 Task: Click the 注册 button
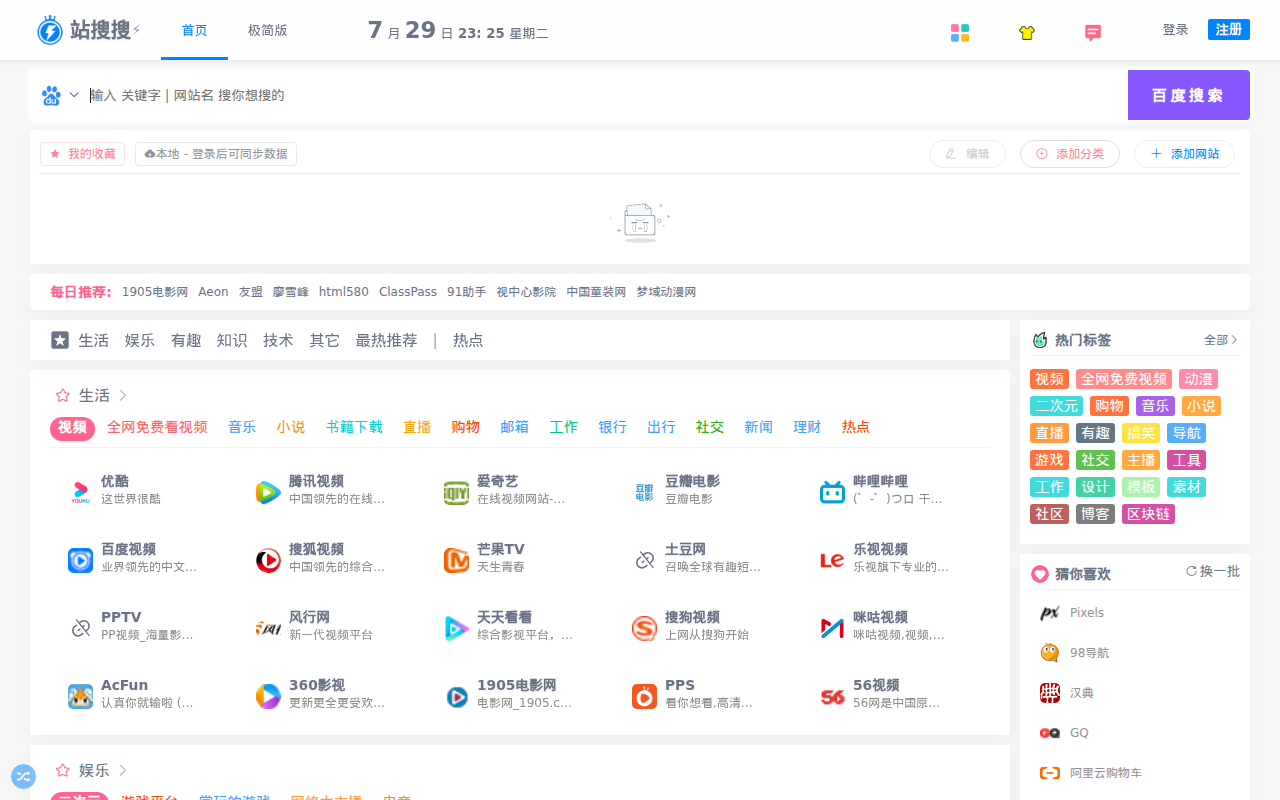pyautogui.click(x=1229, y=30)
